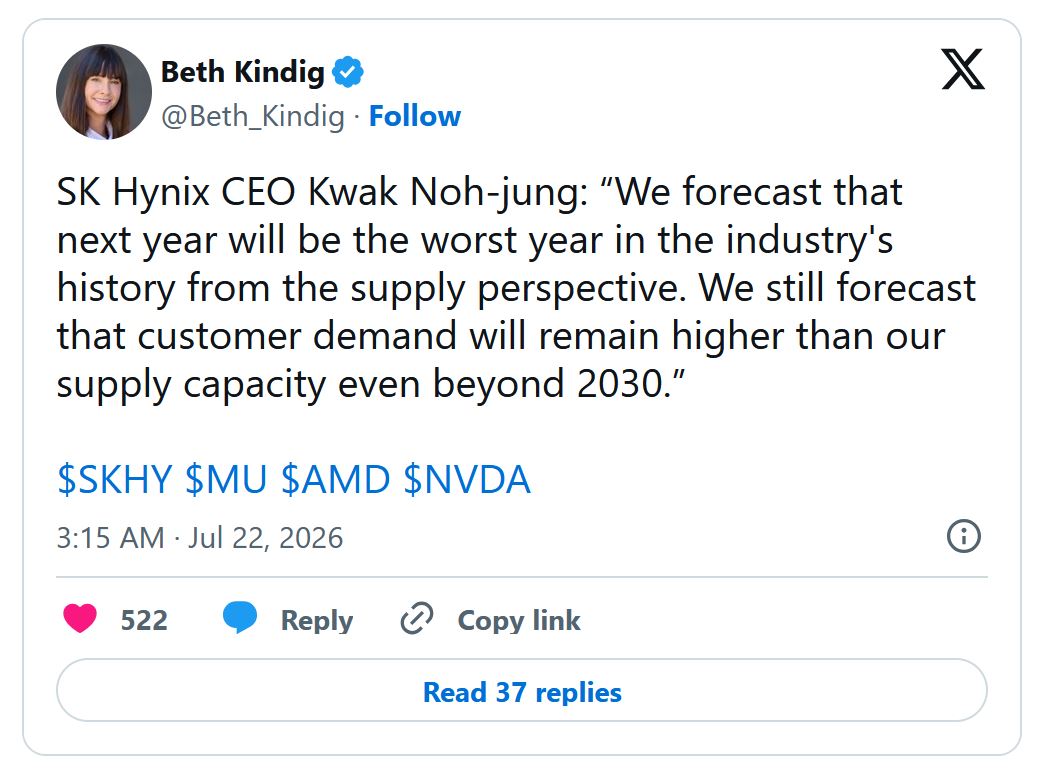The height and width of the screenshot is (776, 1038).
Task: Open the $MU cashtag
Action: click(x=226, y=479)
